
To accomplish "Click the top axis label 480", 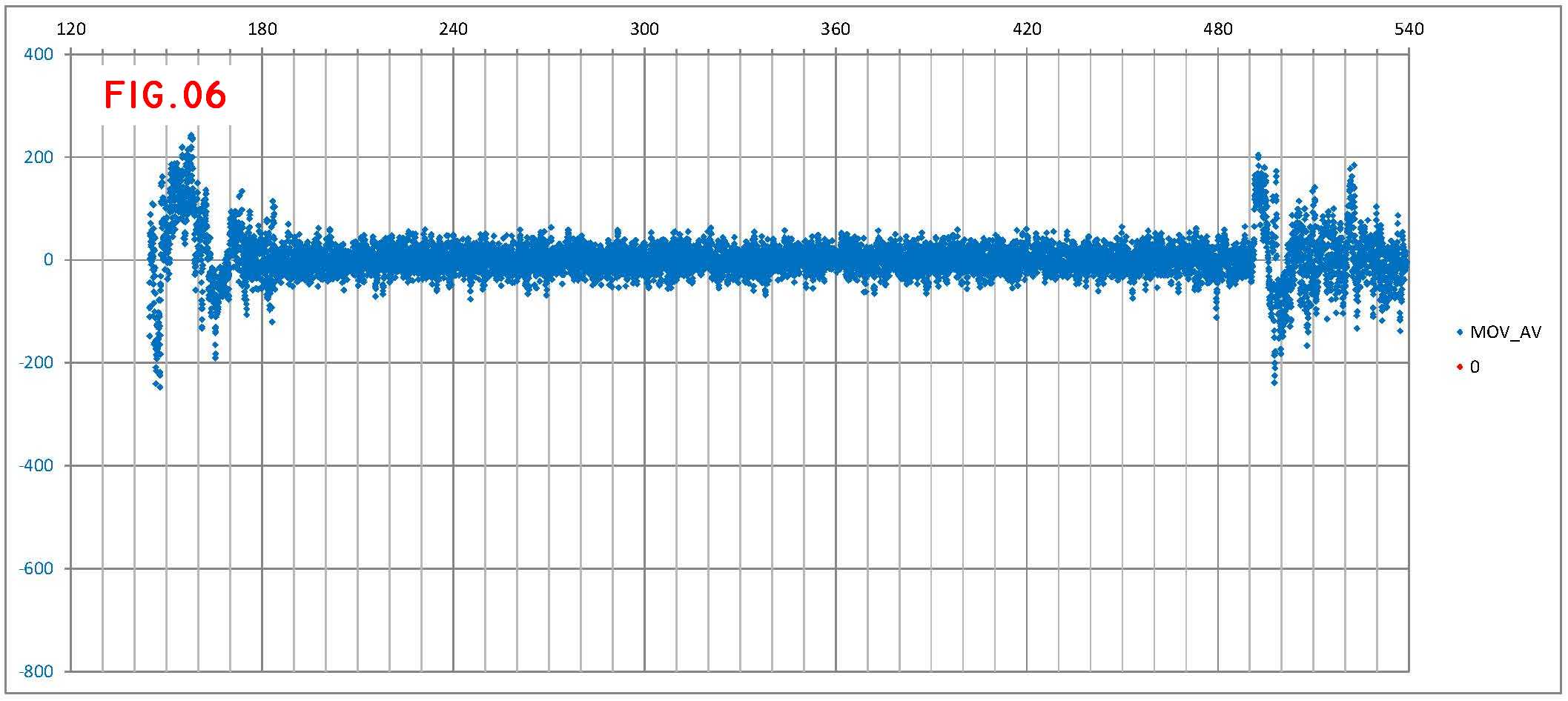I will click(1218, 29).
